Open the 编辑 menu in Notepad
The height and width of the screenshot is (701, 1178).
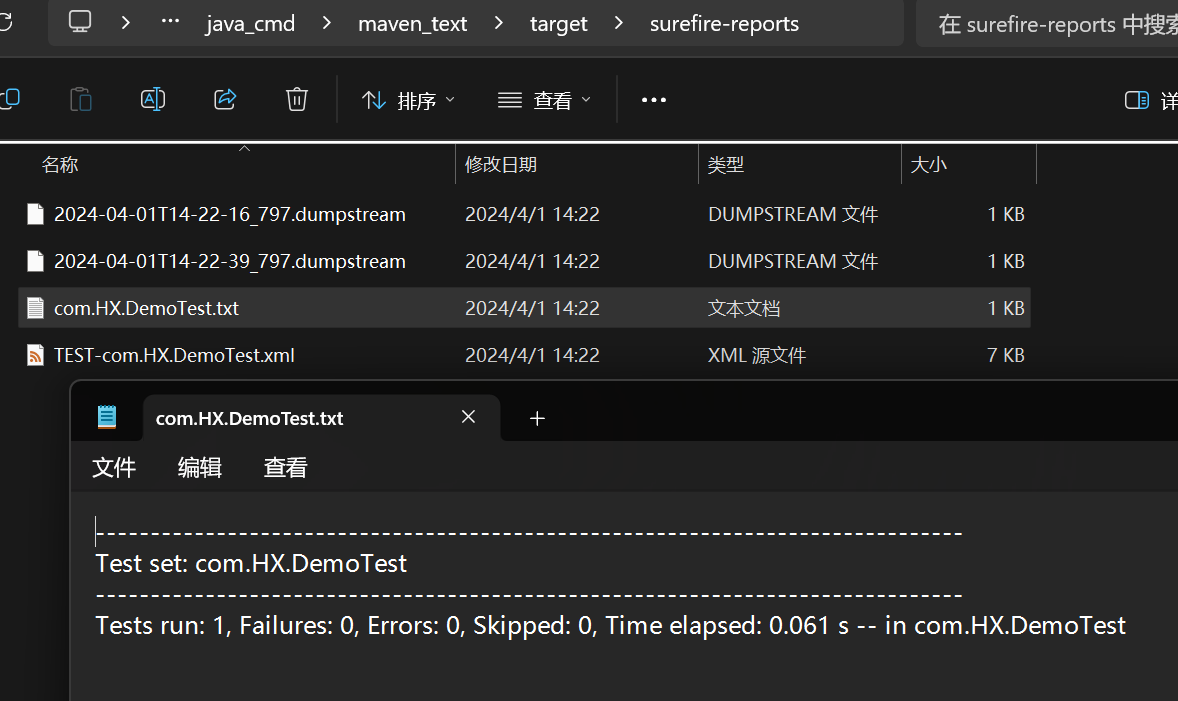(x=200, y=467)
